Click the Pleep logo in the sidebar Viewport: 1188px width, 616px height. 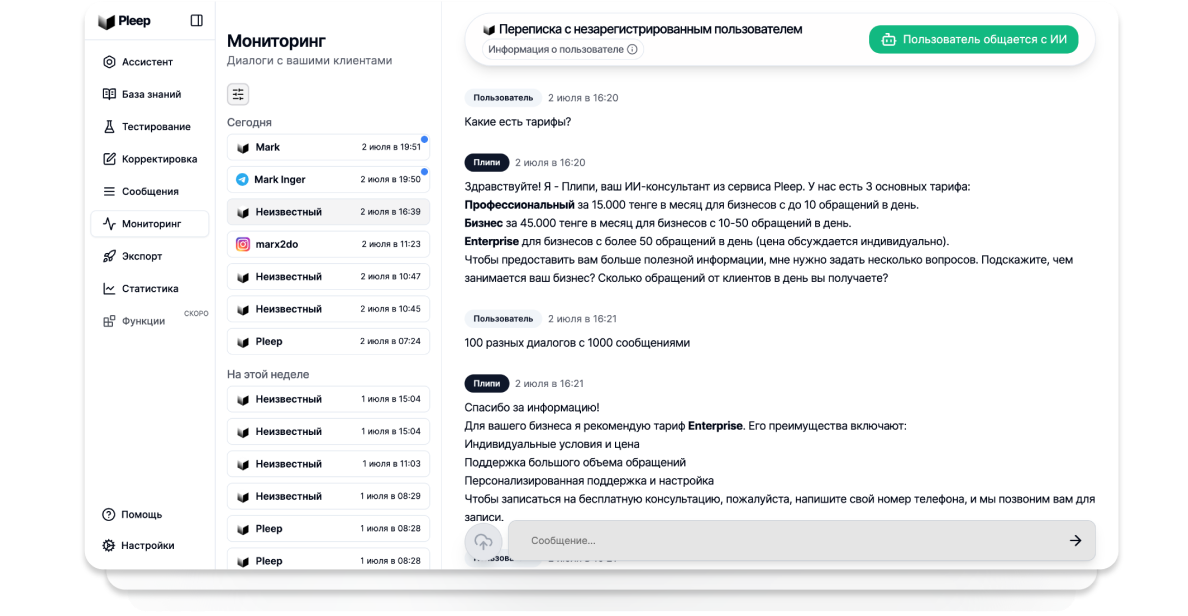[x=124, y=21]
